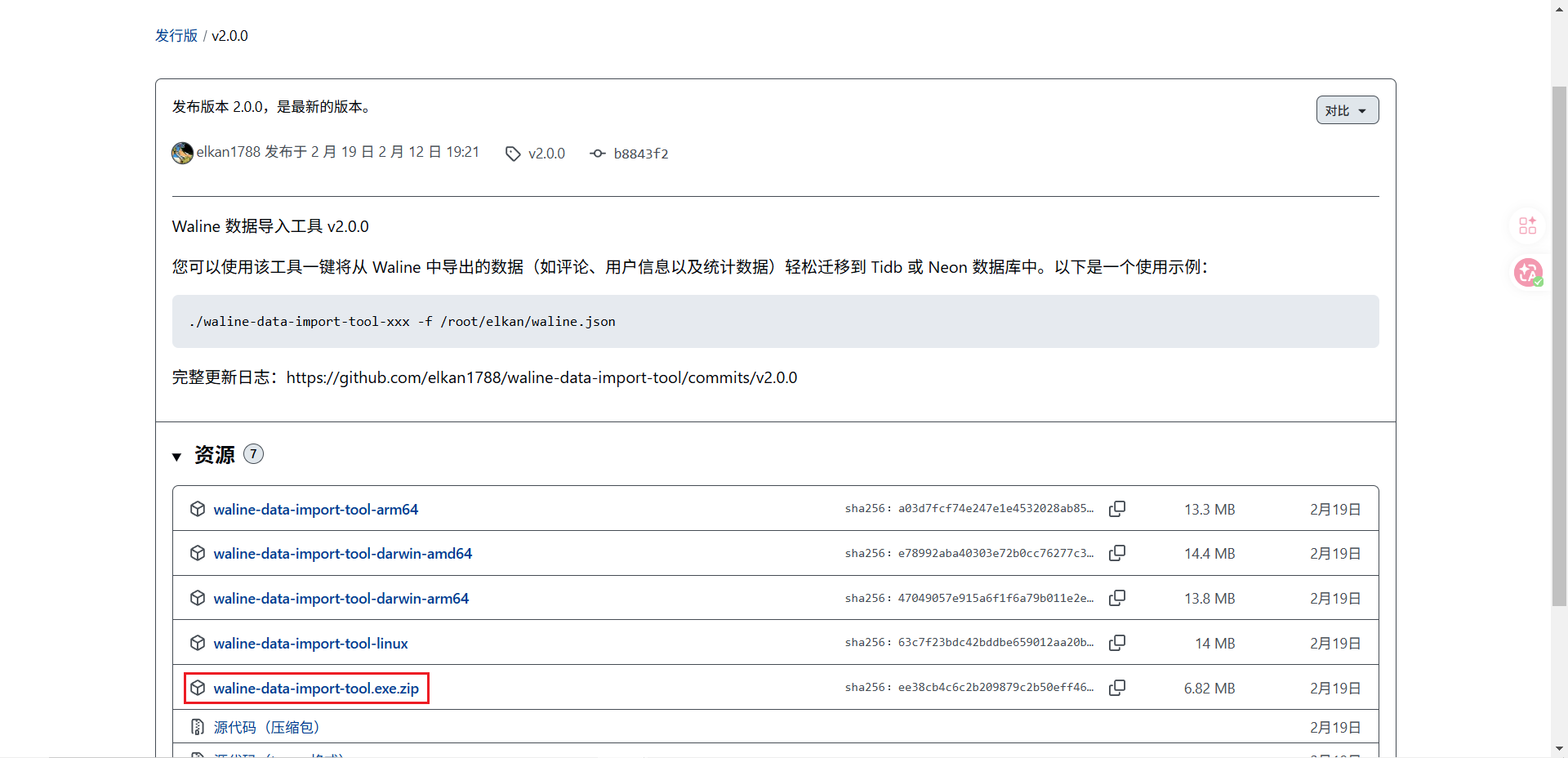Image resolution: width=1568 pixels, height=758 pixels.
Task: Click the 6.82 MB size value
Action: [1209, 688]
